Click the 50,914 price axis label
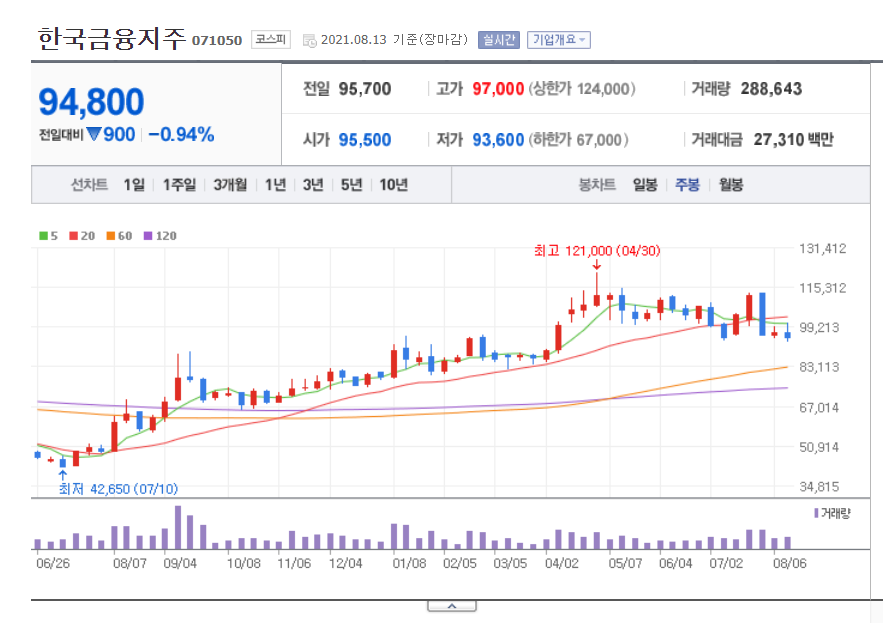 [819, 447]
